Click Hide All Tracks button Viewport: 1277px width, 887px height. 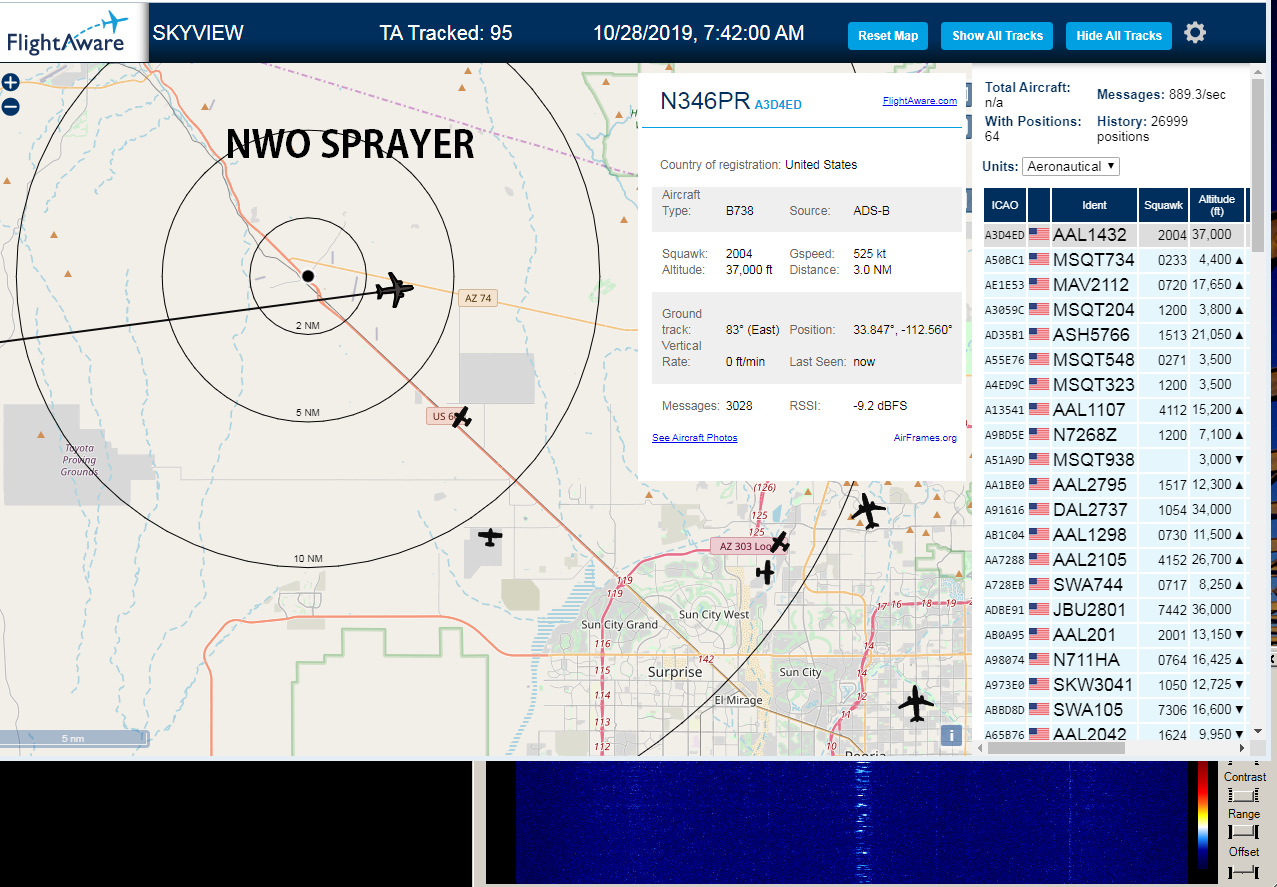coord(1119,35)
